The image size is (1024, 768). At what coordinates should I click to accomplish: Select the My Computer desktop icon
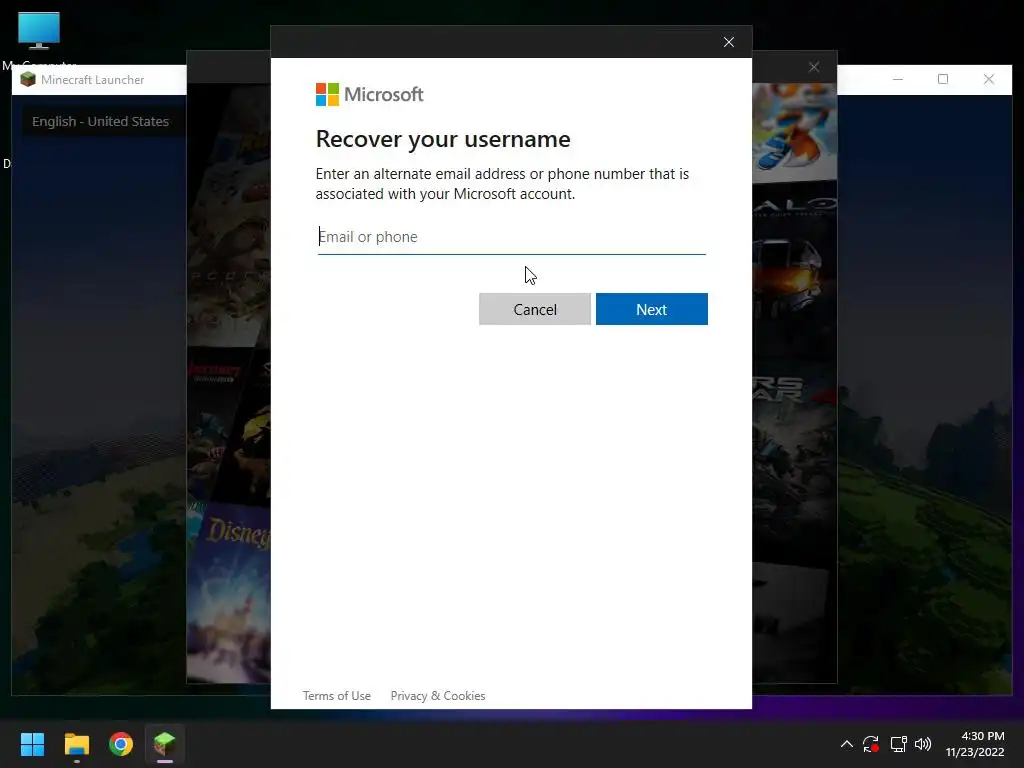[39, 39]
